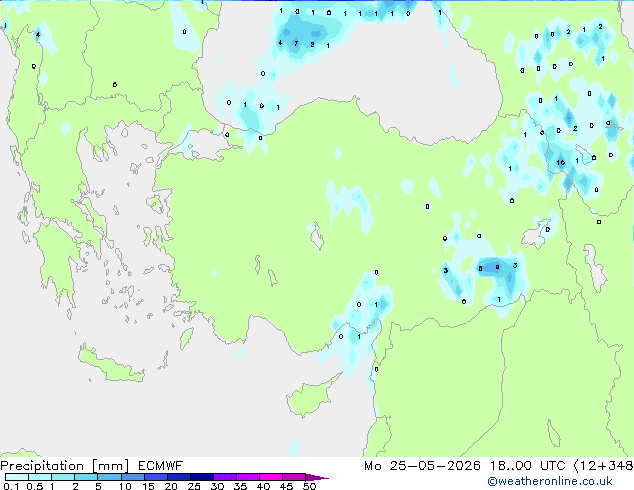Screen dimensions: 634x490
Task: Select the 35–40 mm violet legend swatch
Action: click(x=247, y=477)
